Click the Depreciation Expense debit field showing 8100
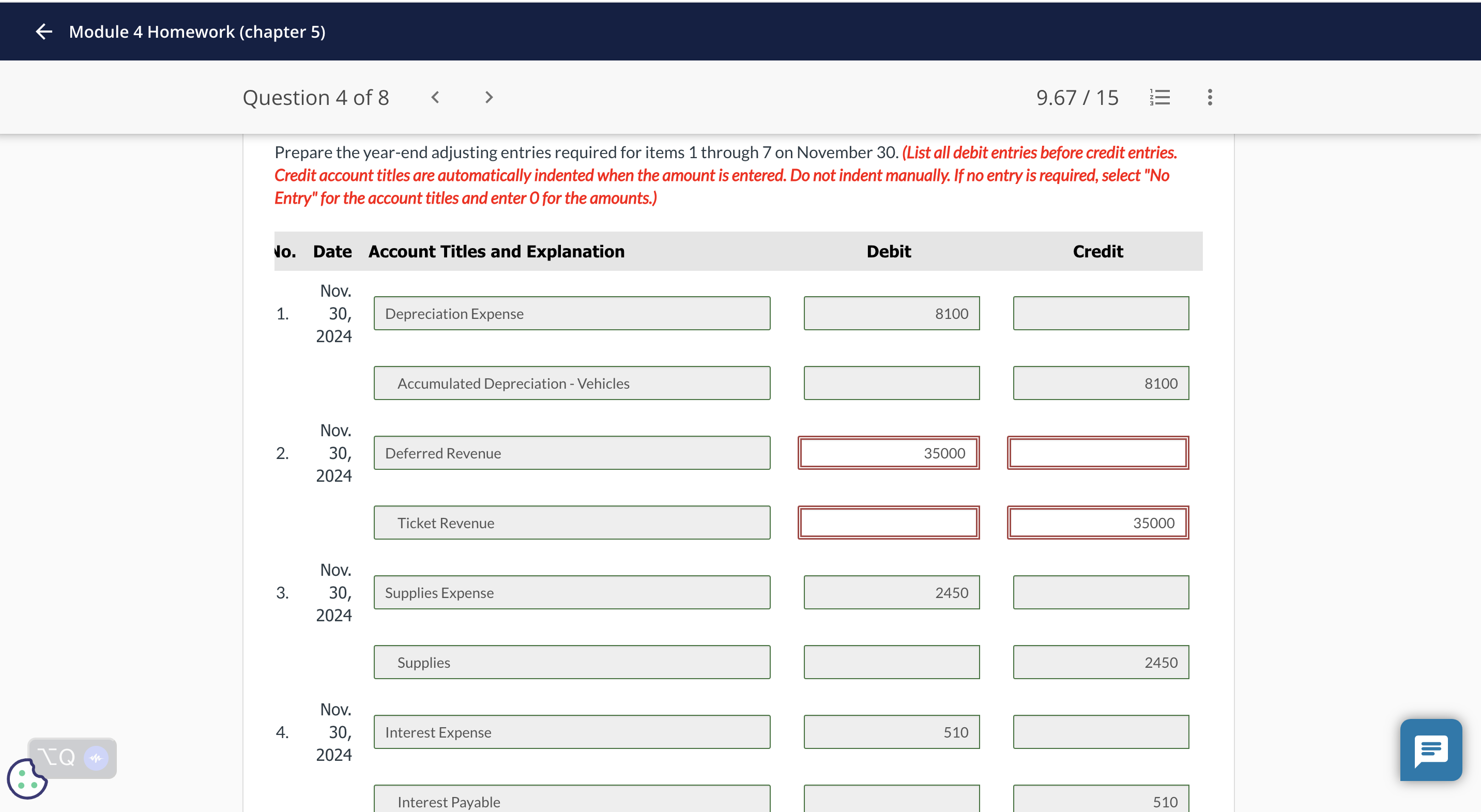This screenshot has width=1481, height=812. (891, 313)
